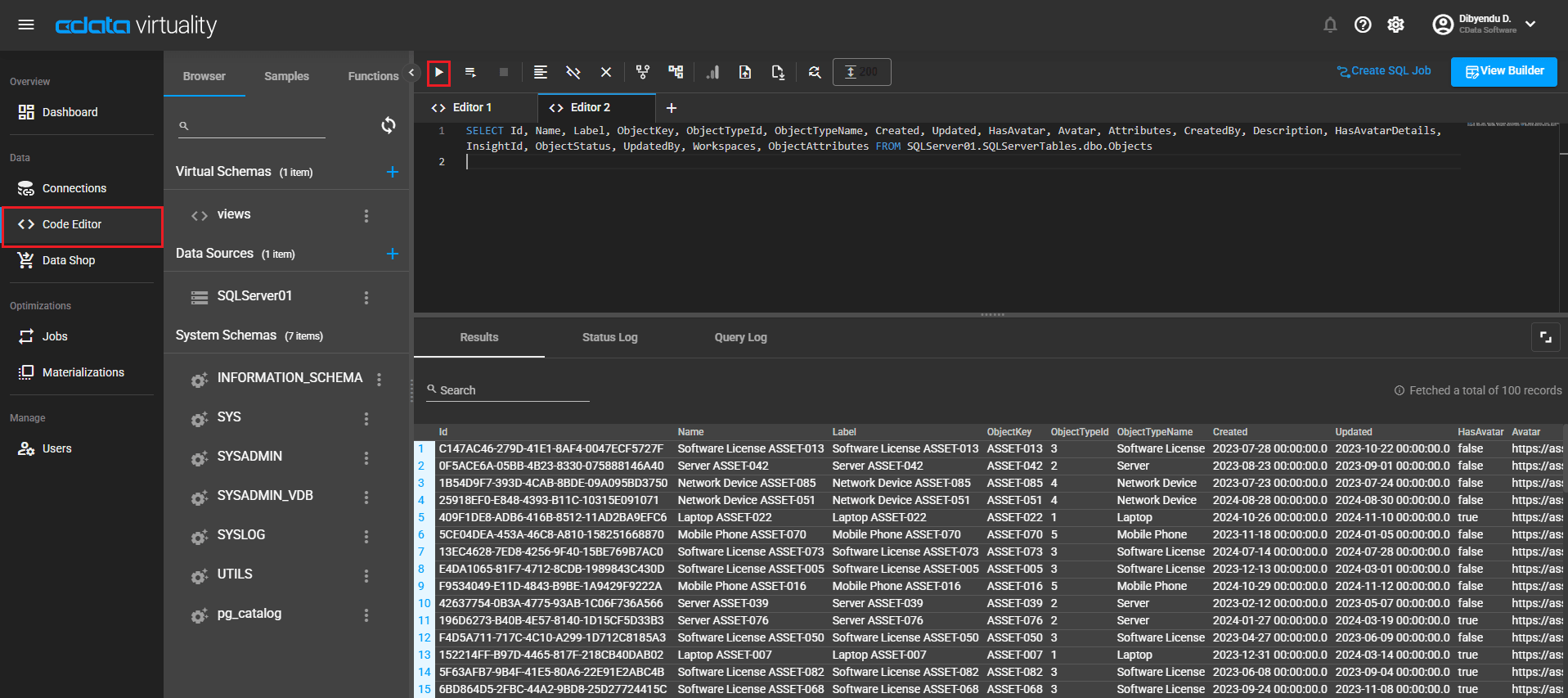Click the clear editor X icon in toolbar

(606, 73)
